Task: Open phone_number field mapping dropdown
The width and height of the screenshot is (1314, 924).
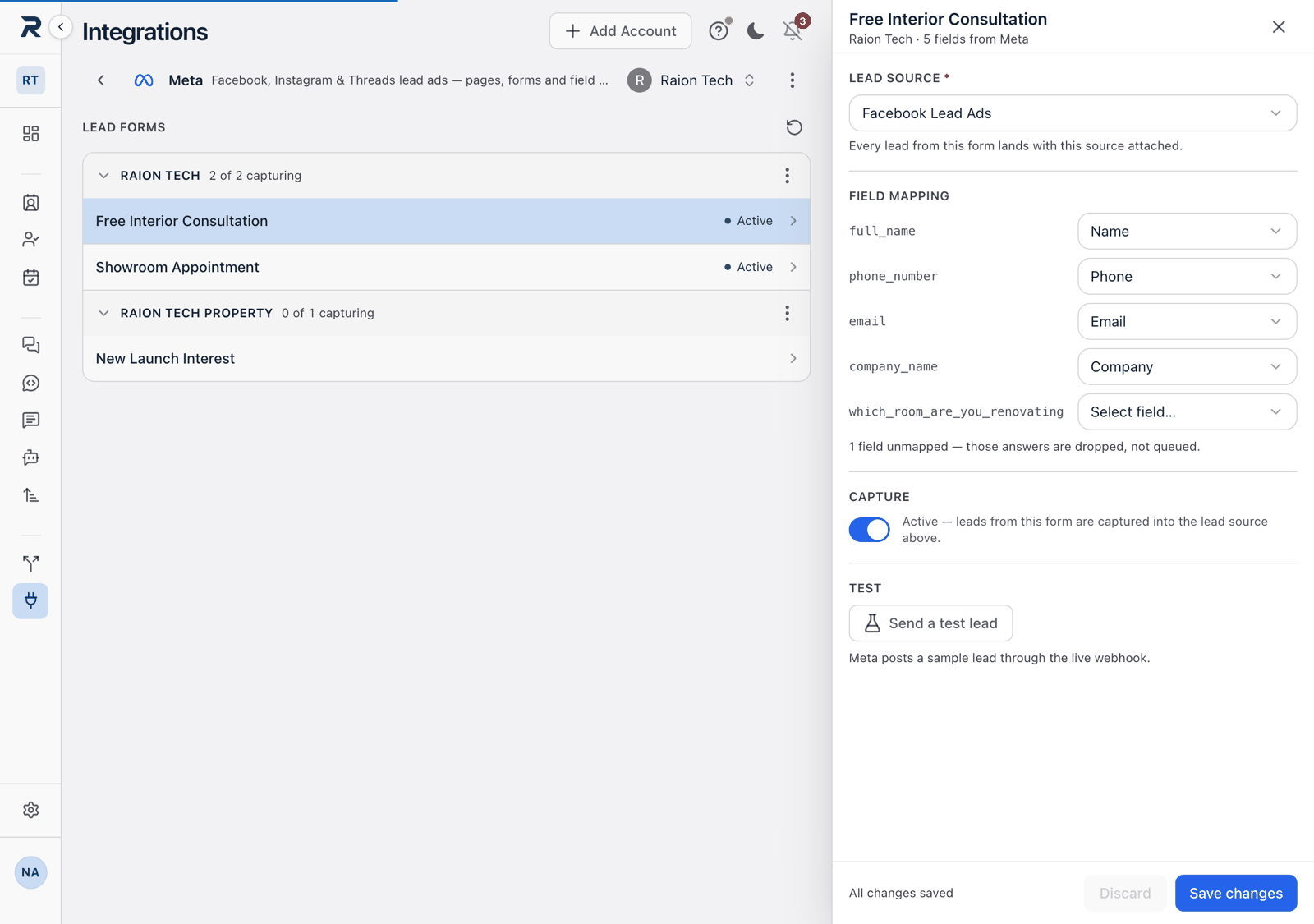Action: (x=1187, y=277)
